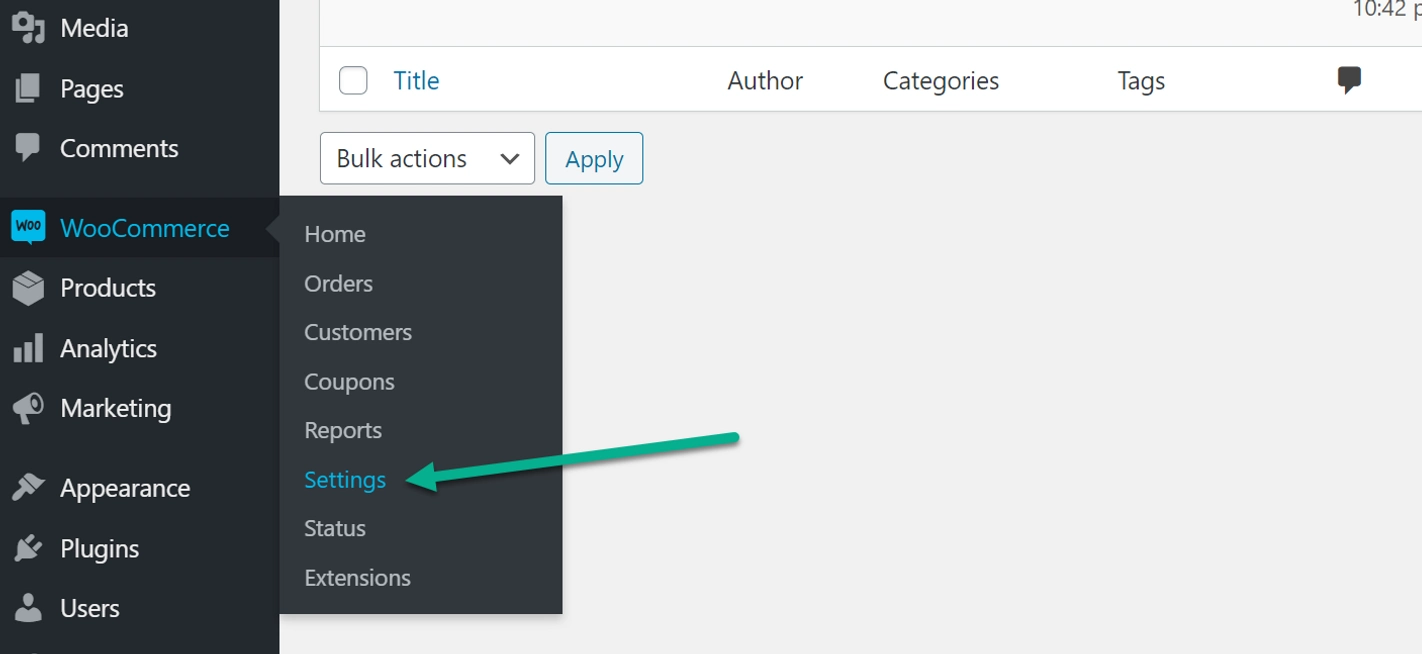1422x654 pixels.
Task: Tick the select-all checkbox beside Title
Action: tap(353, 80)
